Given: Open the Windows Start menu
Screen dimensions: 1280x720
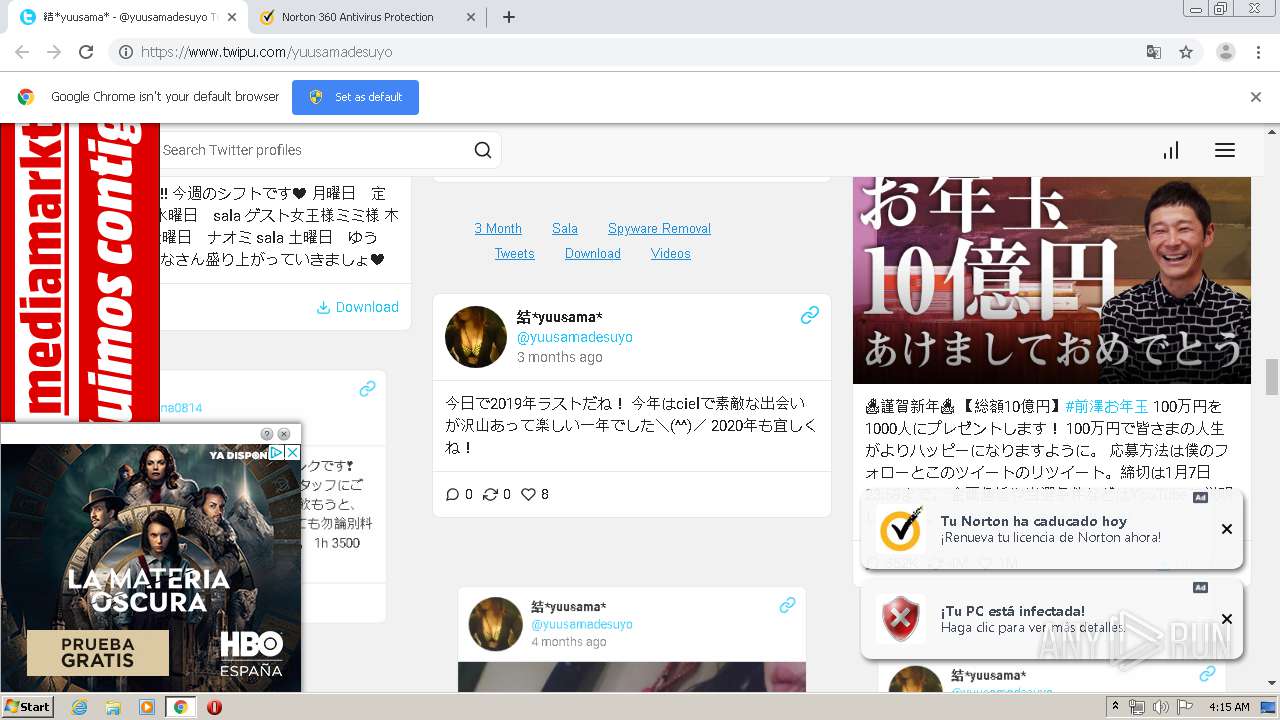Looking at the screenshot, I should pyautogui.click(x=27, y=707).
